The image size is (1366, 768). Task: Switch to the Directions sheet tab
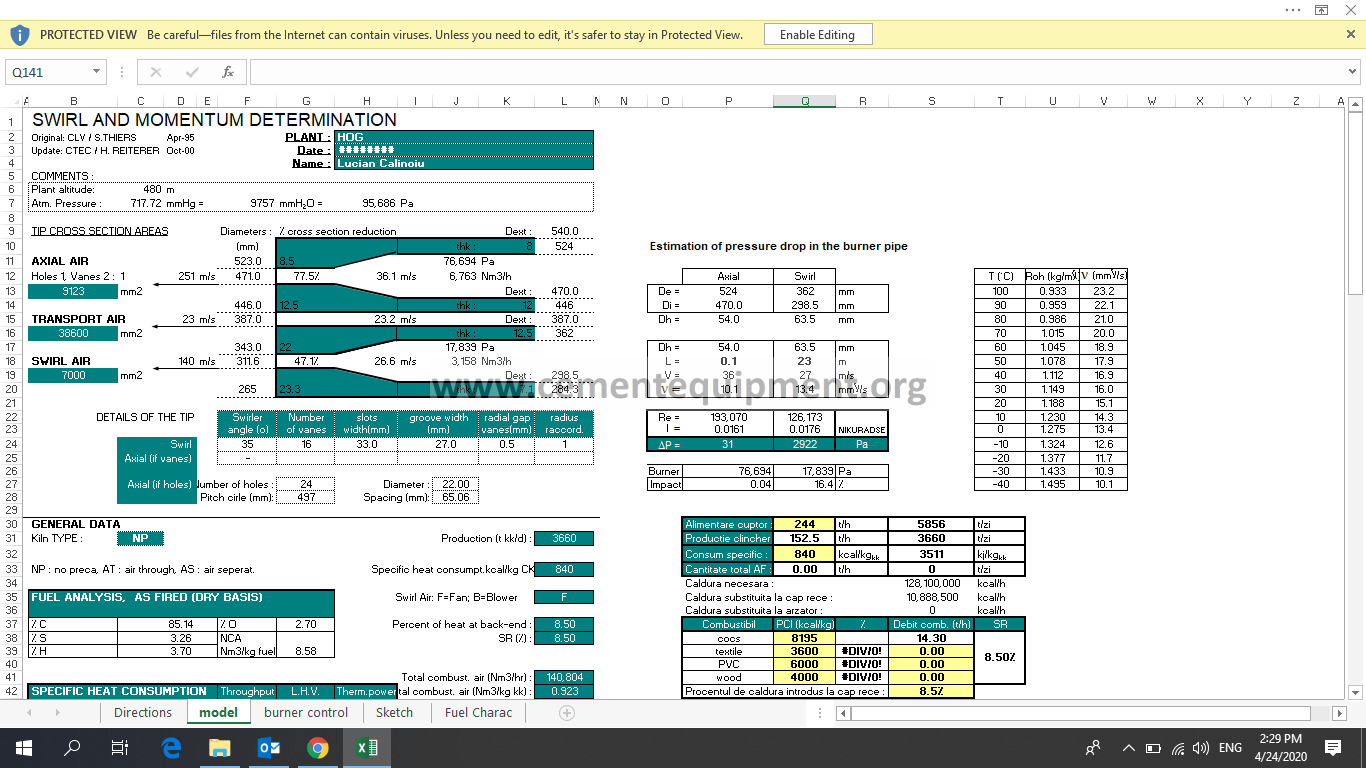[143, 713]
